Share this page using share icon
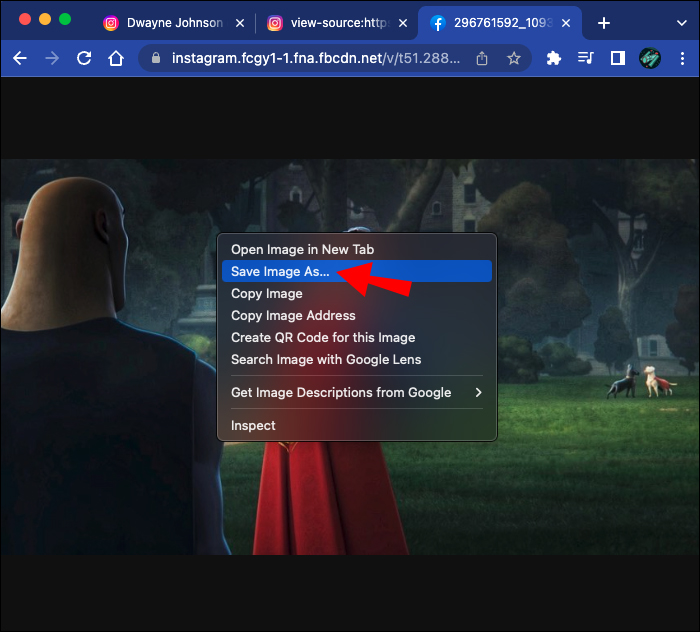The image size is (700, 632). coord(482,58)
